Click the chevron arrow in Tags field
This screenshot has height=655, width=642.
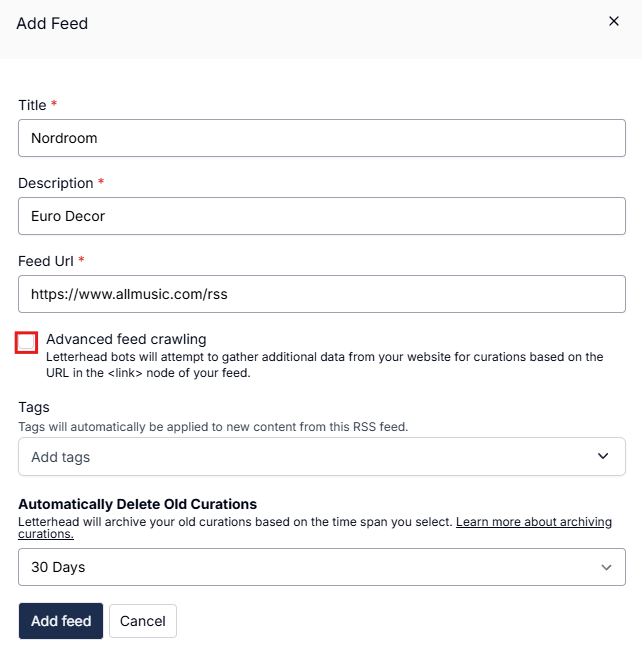603,456
